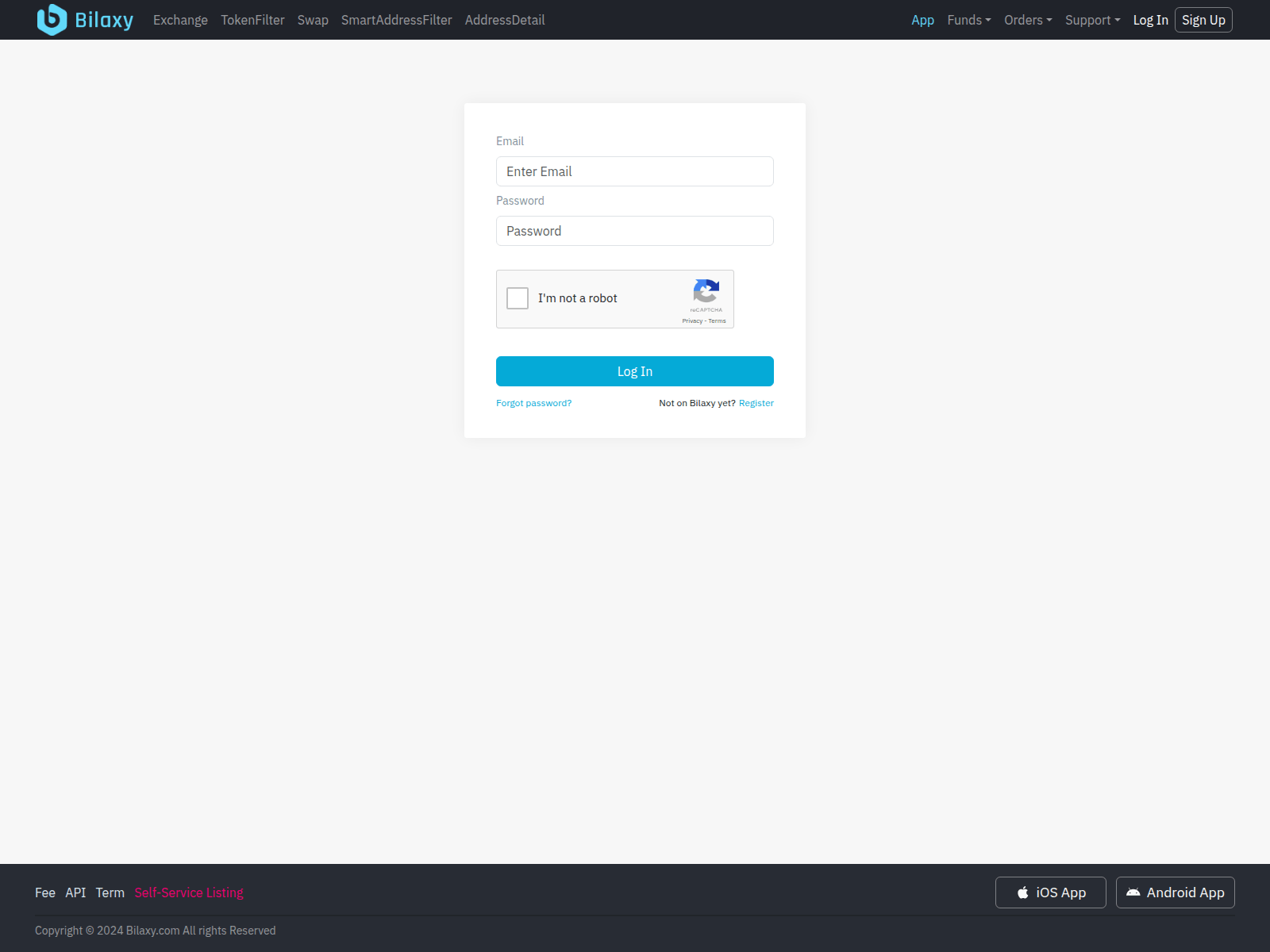Open the TokenFilter page
Viewport: 1270px width, 952px height.
pos(252,20)
